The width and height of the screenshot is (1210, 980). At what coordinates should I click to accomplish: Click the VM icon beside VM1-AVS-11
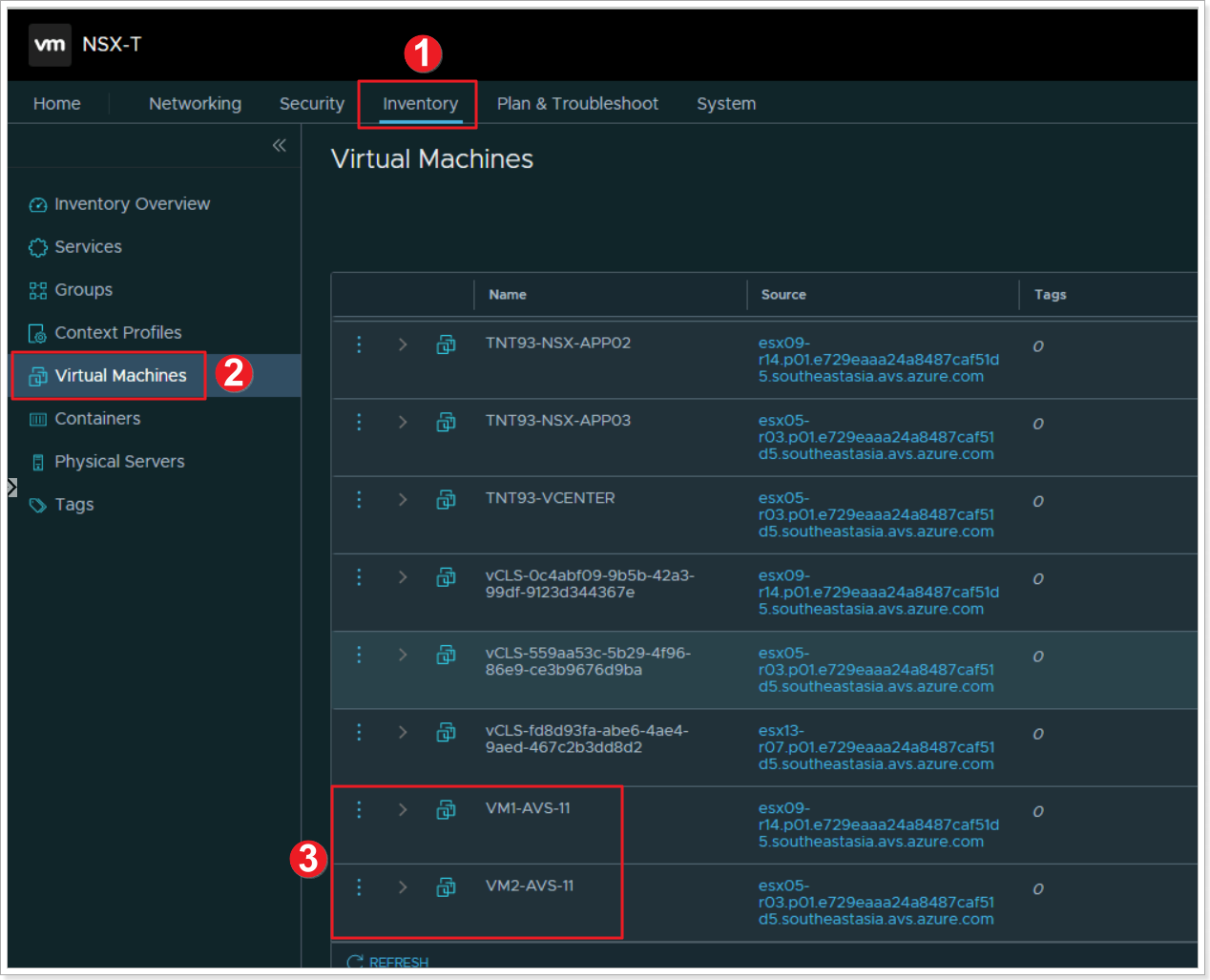[x=446, y=809]
